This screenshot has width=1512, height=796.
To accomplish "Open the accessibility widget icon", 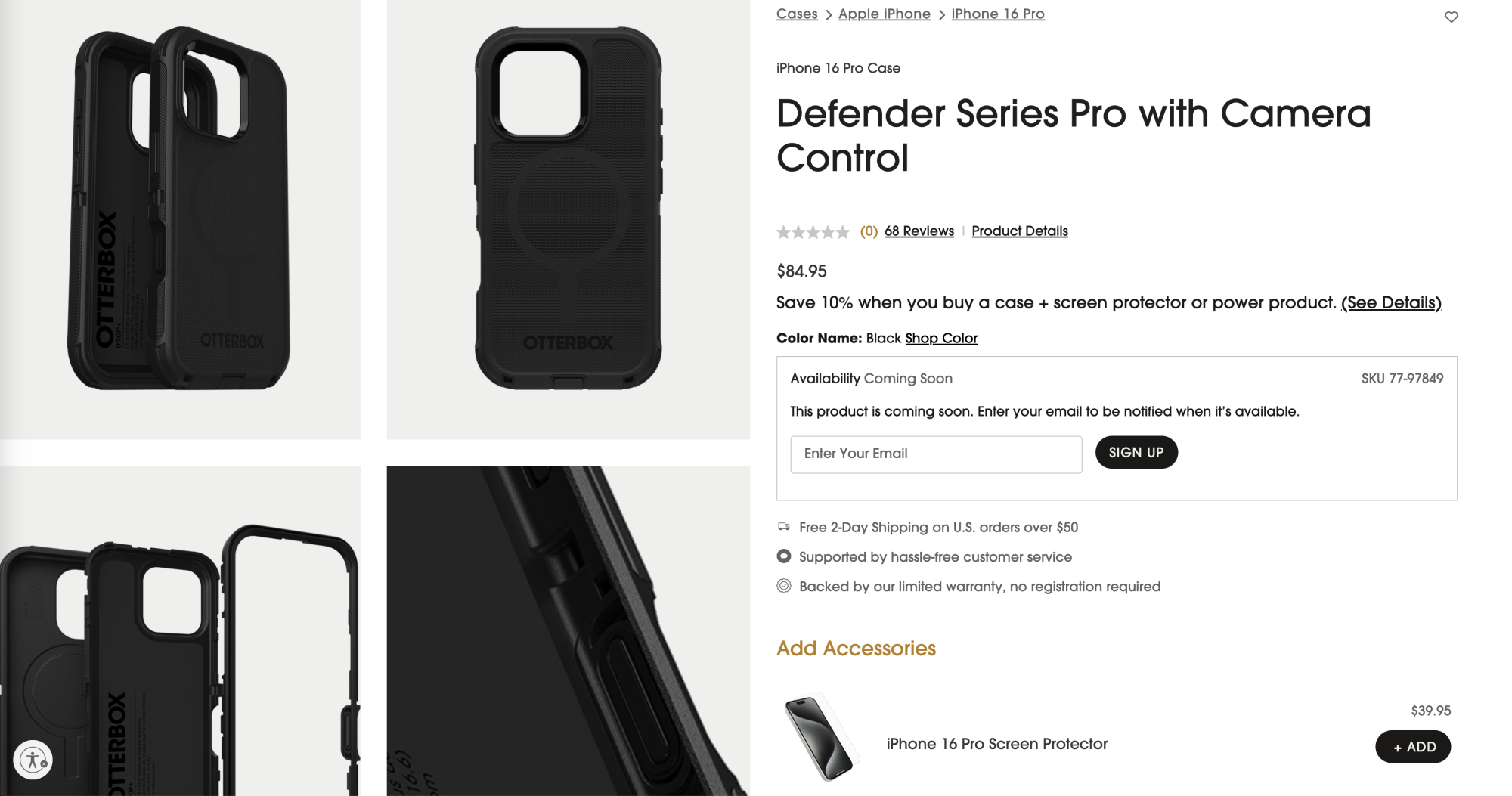I will point(33,759).
